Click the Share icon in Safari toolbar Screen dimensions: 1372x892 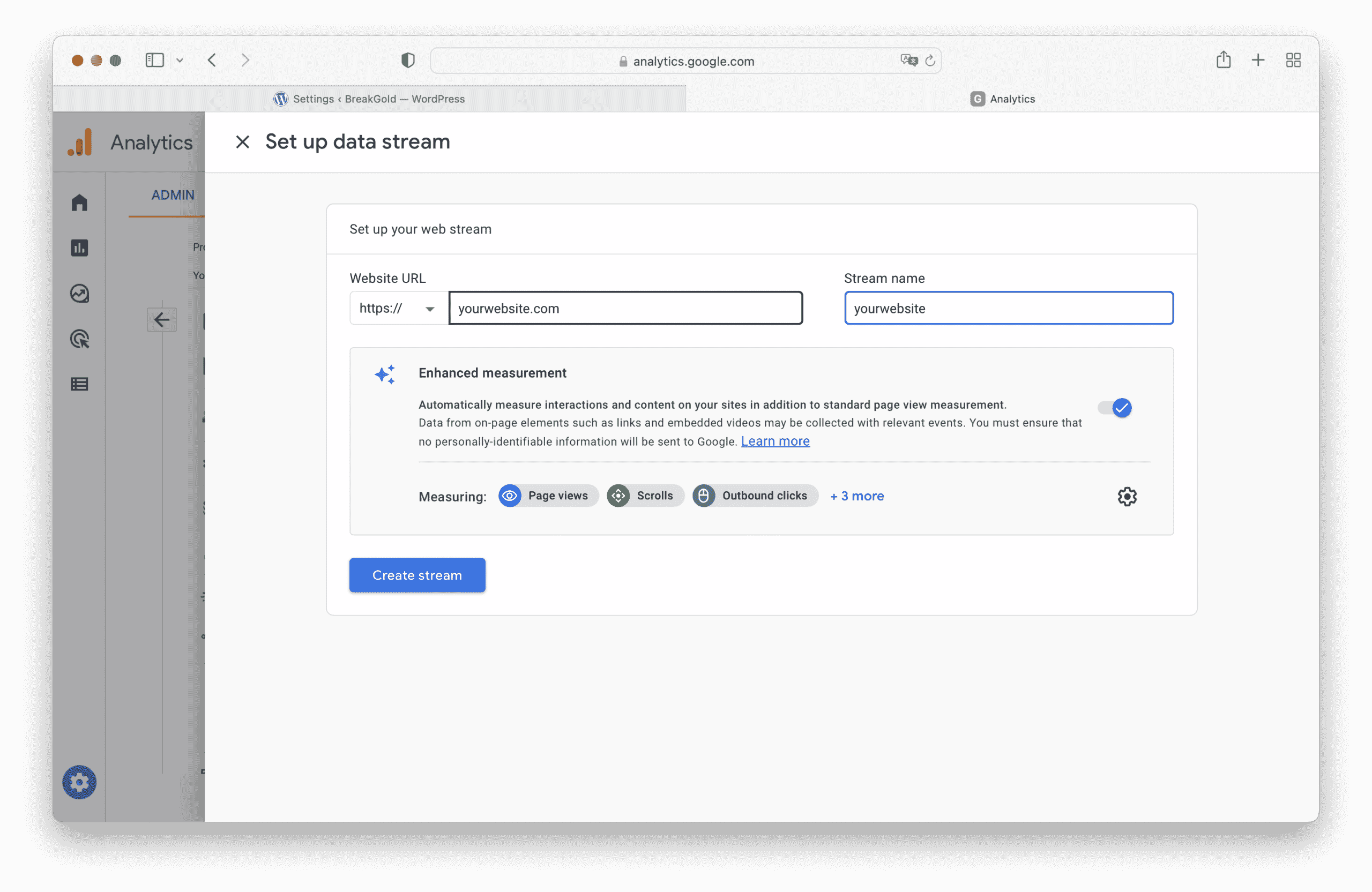coord(1223,60)
